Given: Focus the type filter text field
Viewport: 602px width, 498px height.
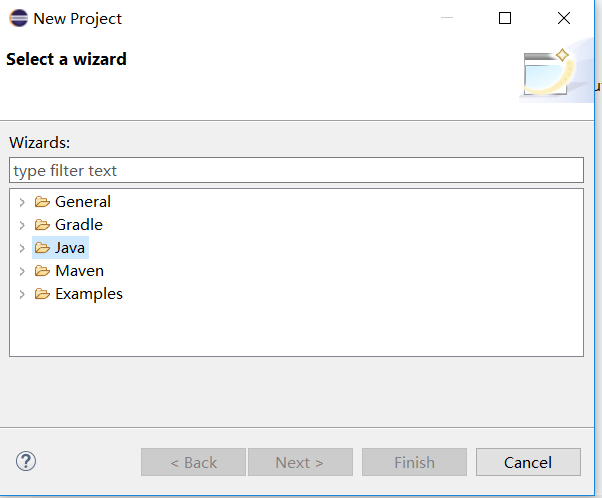Looking at the screenshot, I should (x=296, y=170).
